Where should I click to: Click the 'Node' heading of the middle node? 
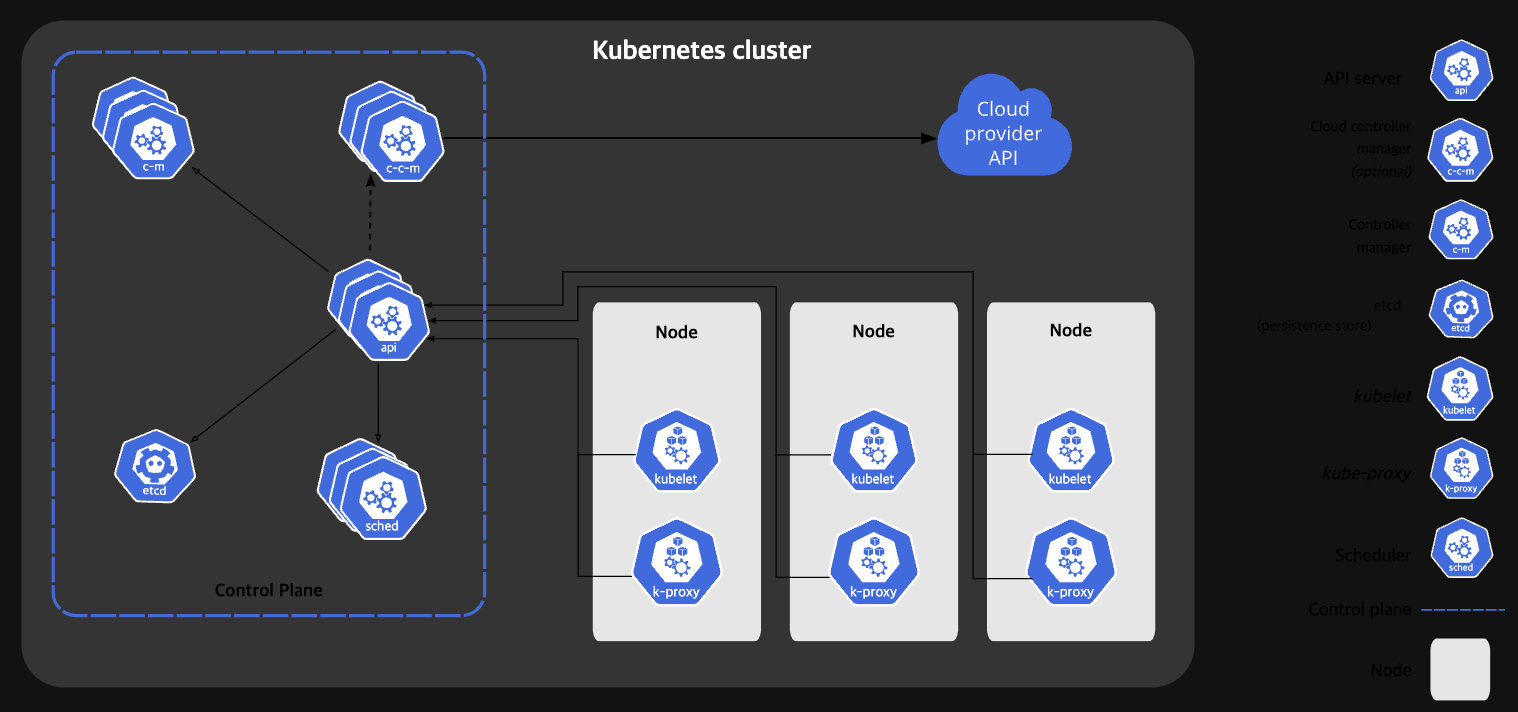[x=873, y=331]
